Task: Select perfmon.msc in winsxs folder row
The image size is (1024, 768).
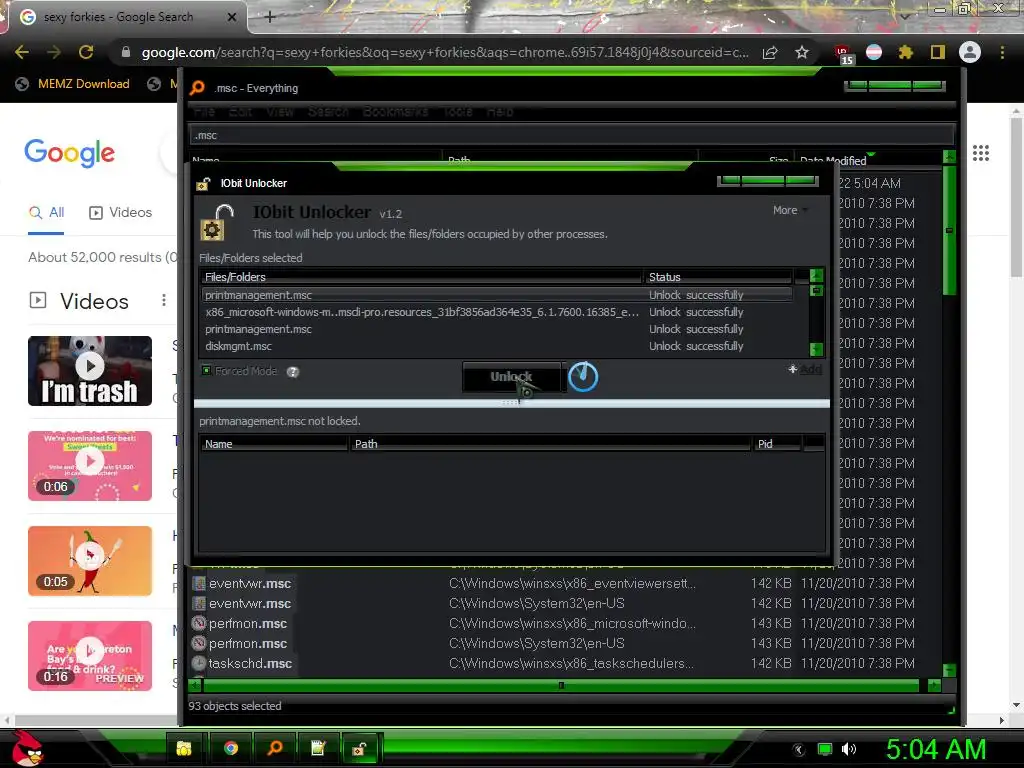Action: pos(565,623)
